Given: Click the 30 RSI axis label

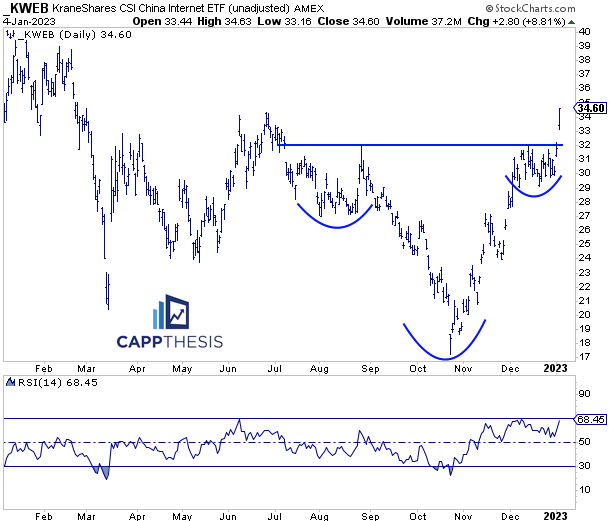Looking at the screenshot, I should (x=584, y=465).
